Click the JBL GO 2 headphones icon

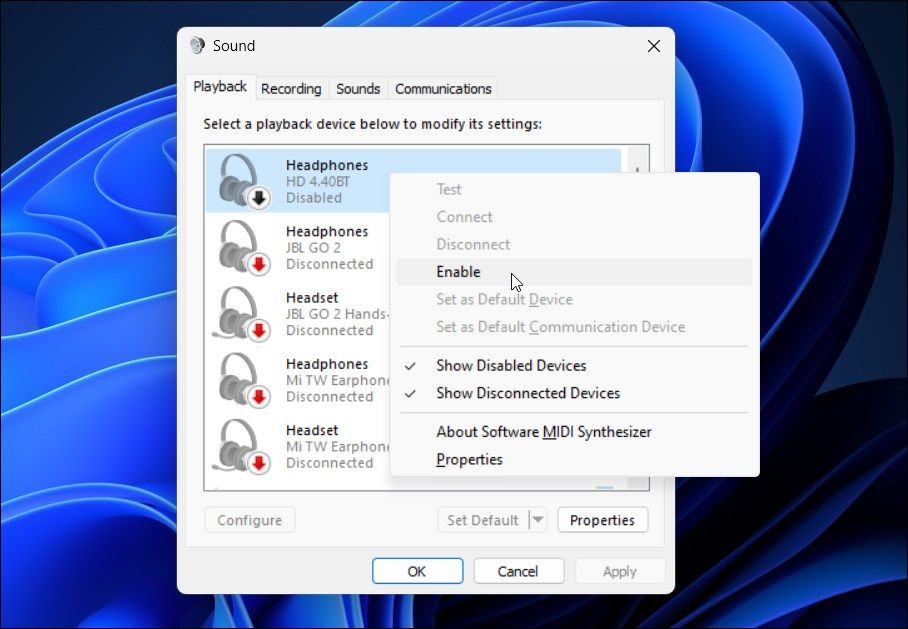point(240,247)
